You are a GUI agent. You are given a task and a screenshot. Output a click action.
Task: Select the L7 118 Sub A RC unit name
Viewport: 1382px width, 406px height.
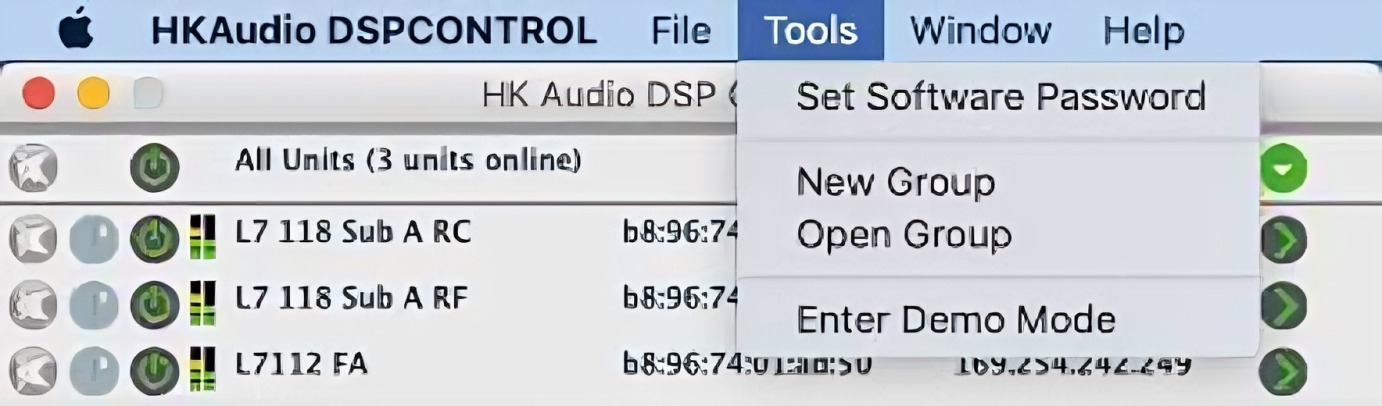coord(353,233)
